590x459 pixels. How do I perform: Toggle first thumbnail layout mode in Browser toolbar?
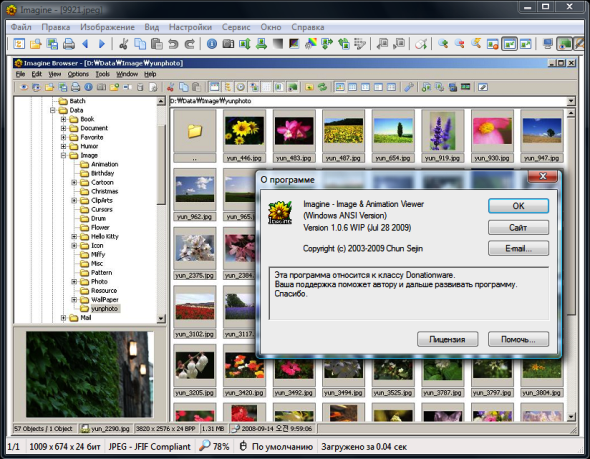(340, 87)
